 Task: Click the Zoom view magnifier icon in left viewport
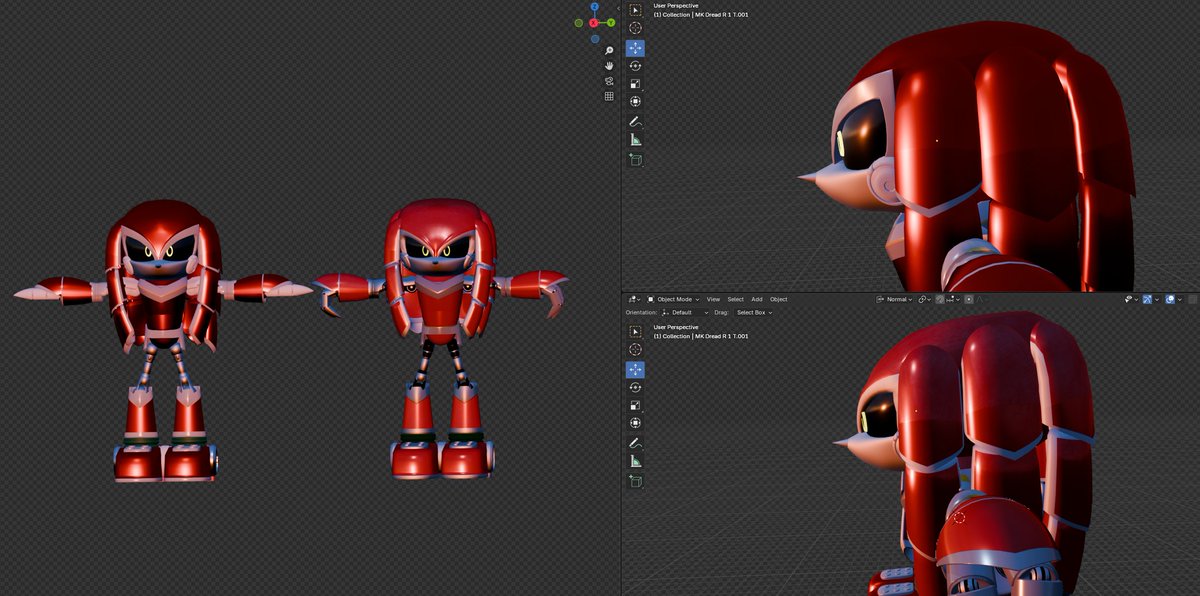point(609,50)
